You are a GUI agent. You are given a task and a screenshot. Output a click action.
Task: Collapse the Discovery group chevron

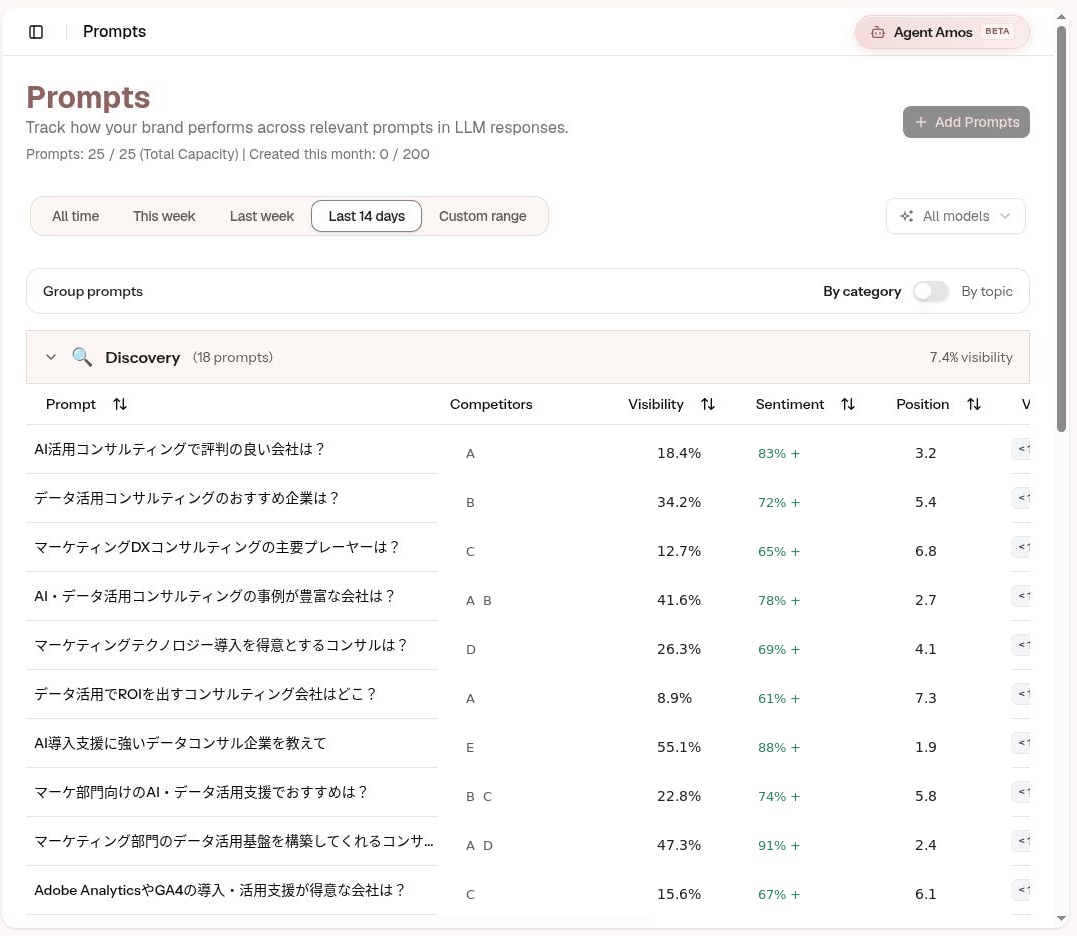tap(51, 357)
